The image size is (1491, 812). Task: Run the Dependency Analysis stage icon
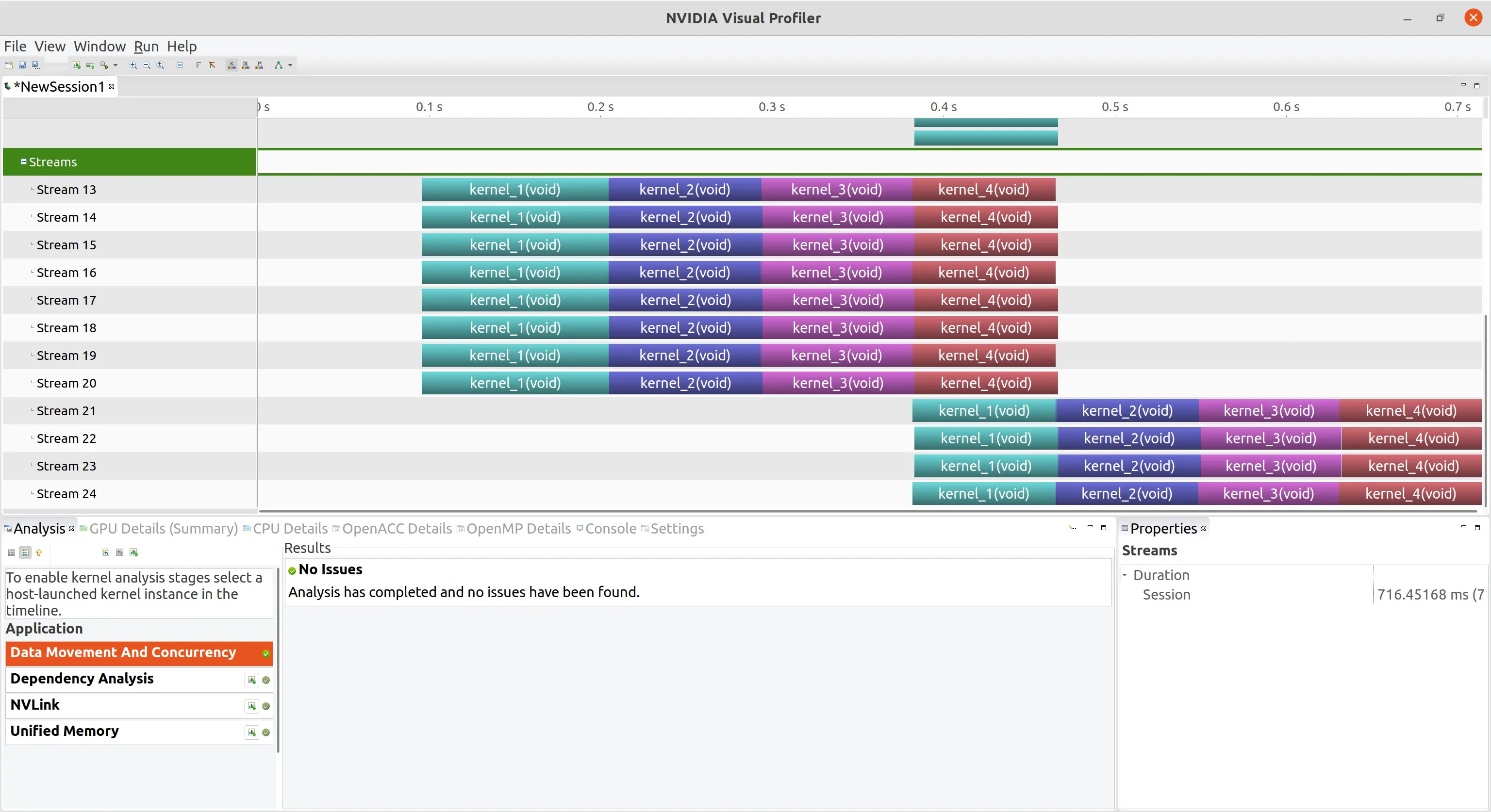coord(252,680)
